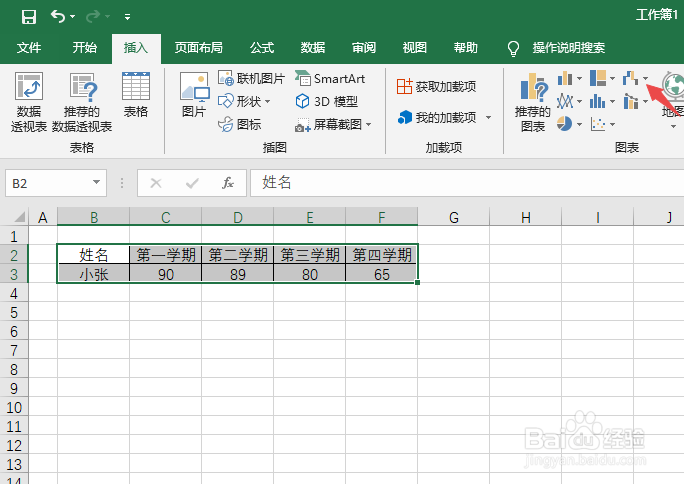Select the cell with value 89
The width and height of the screenshot is (684, 484).
coord(238,274)
